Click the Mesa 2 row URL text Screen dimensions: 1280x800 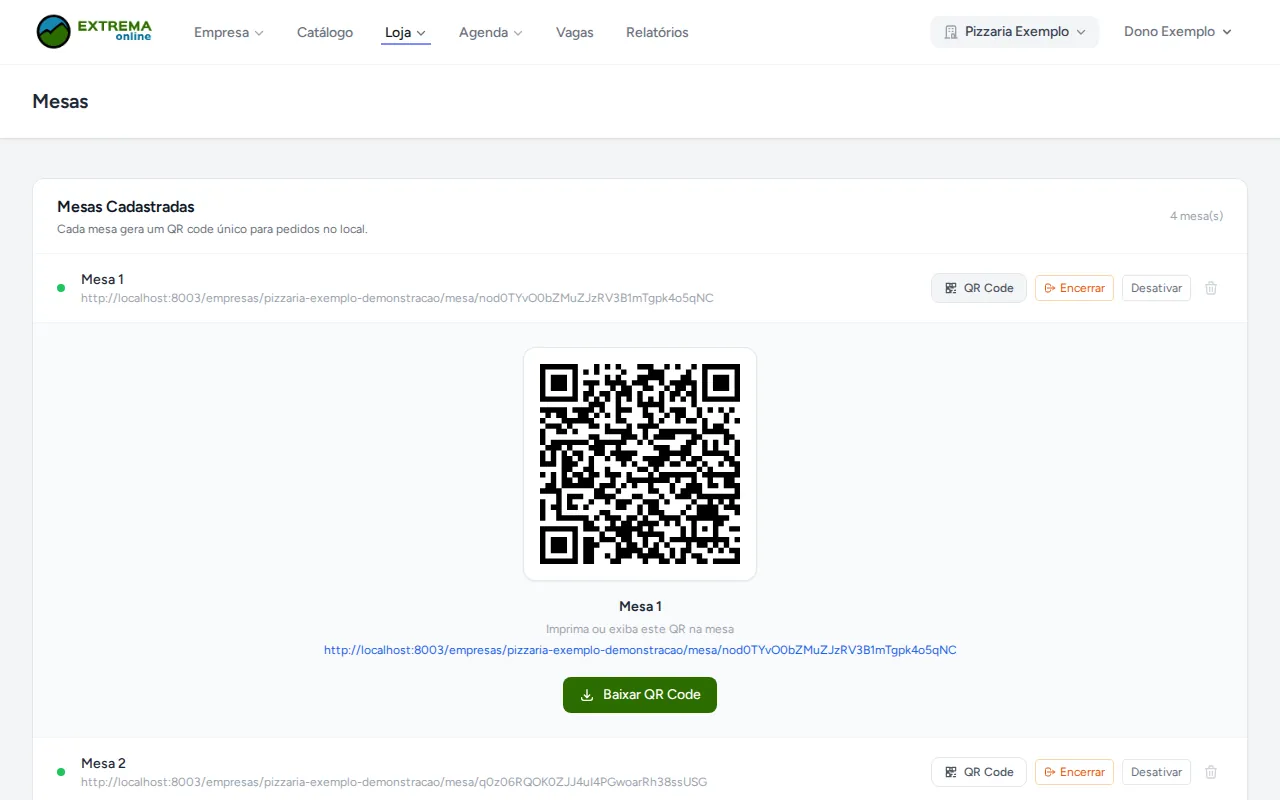(394, 782)
